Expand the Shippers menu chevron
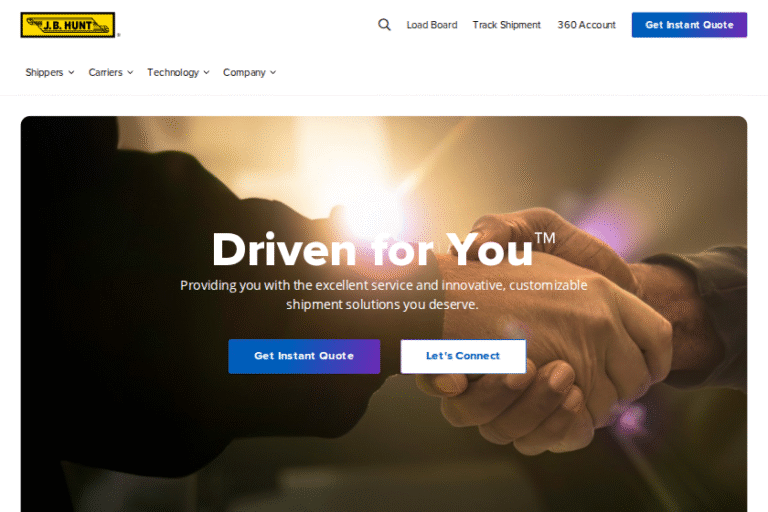This screenshot has height=512, width=768. [72, 73]
